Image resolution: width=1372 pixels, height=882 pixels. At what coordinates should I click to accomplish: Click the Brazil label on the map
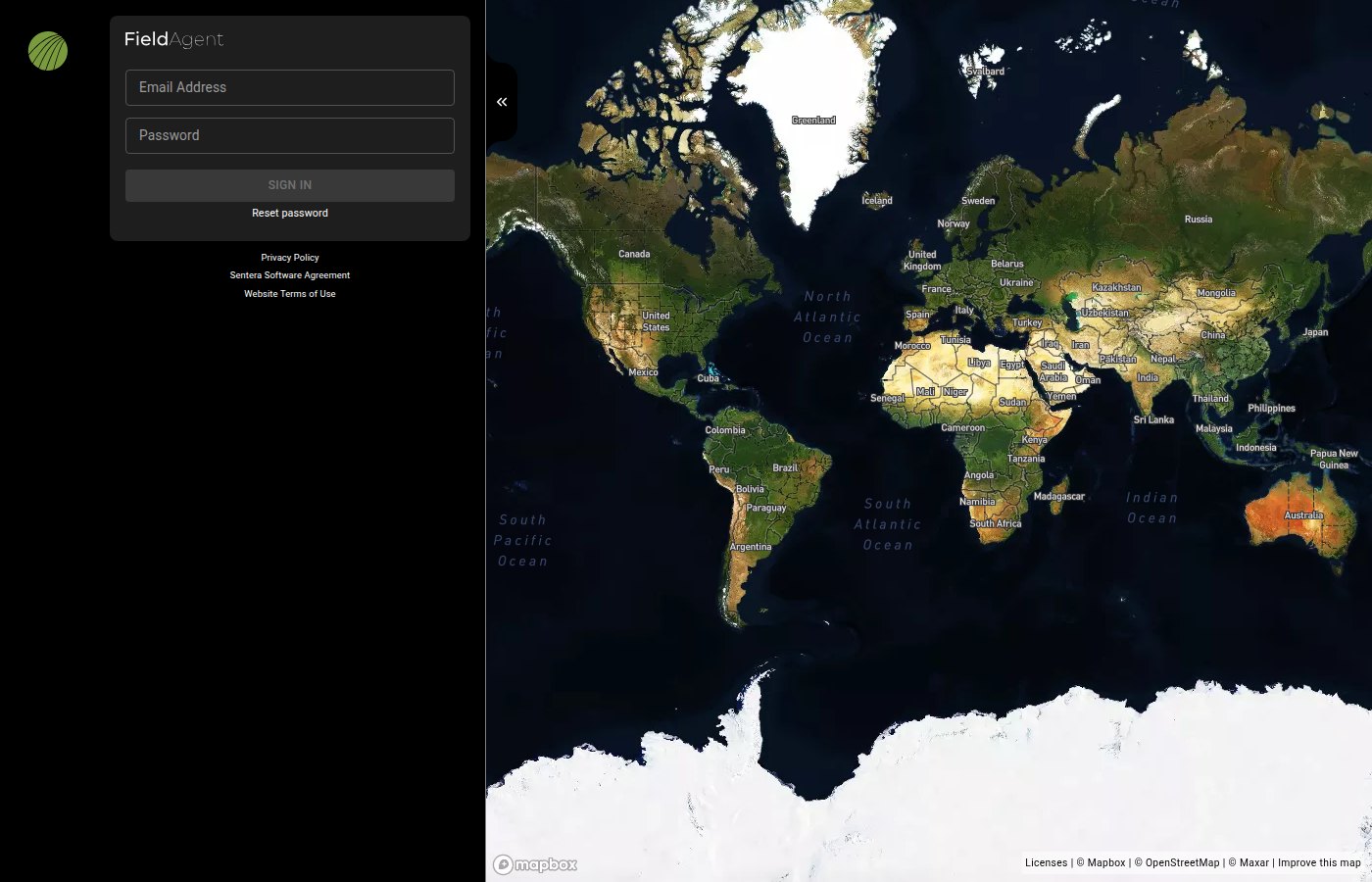click(x=785, y=468)
